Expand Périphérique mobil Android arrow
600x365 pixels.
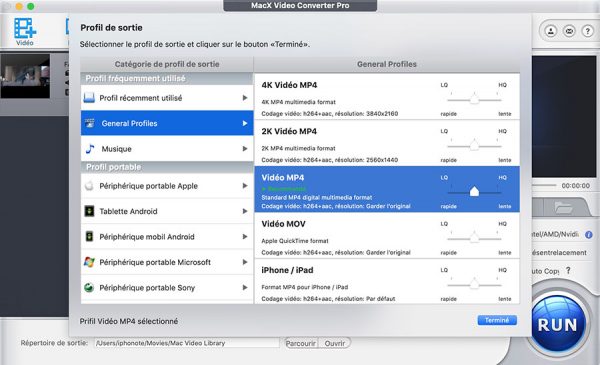(245, 237)
